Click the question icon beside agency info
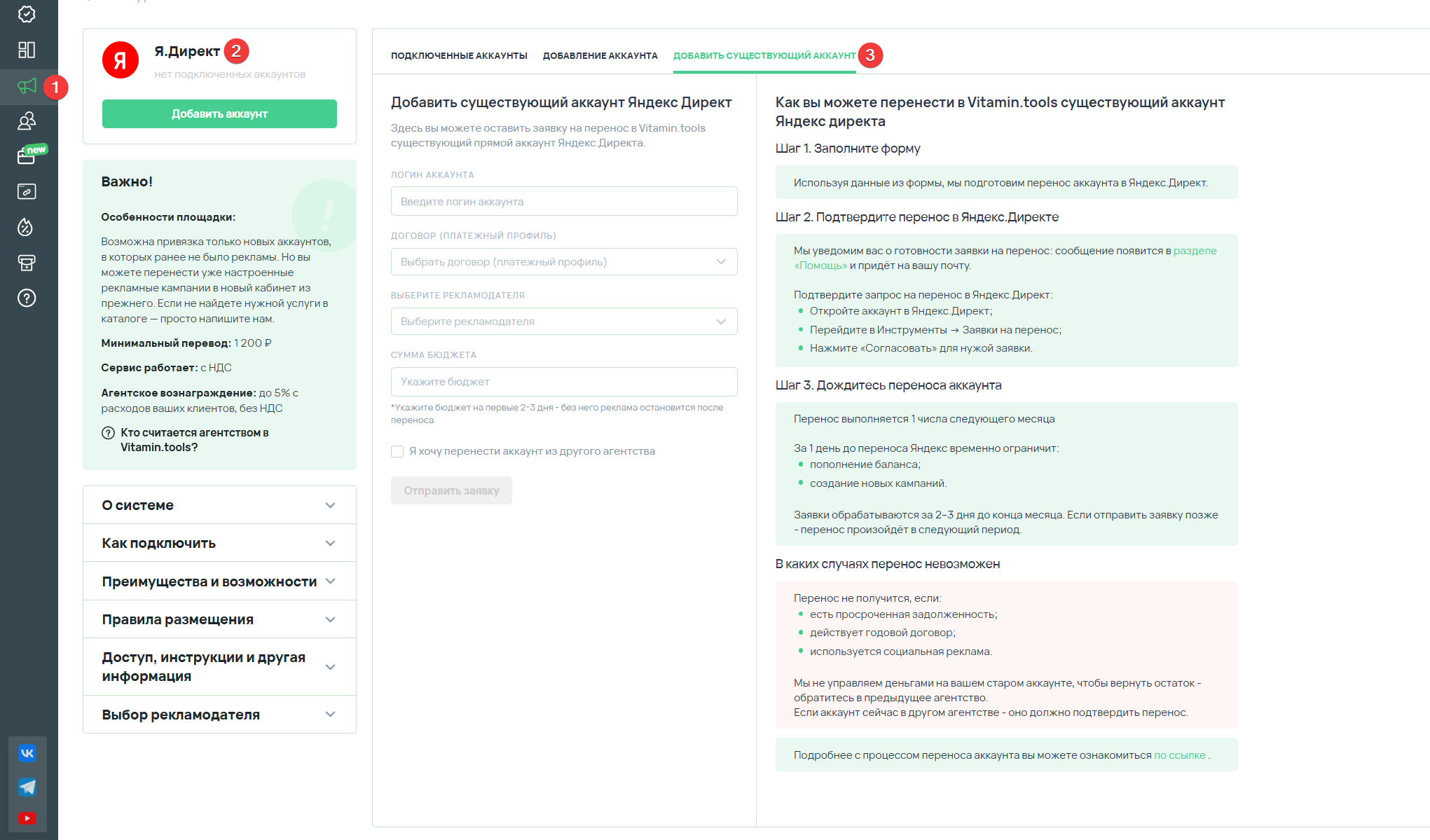Screen dimensions: 1430x840 108,433
